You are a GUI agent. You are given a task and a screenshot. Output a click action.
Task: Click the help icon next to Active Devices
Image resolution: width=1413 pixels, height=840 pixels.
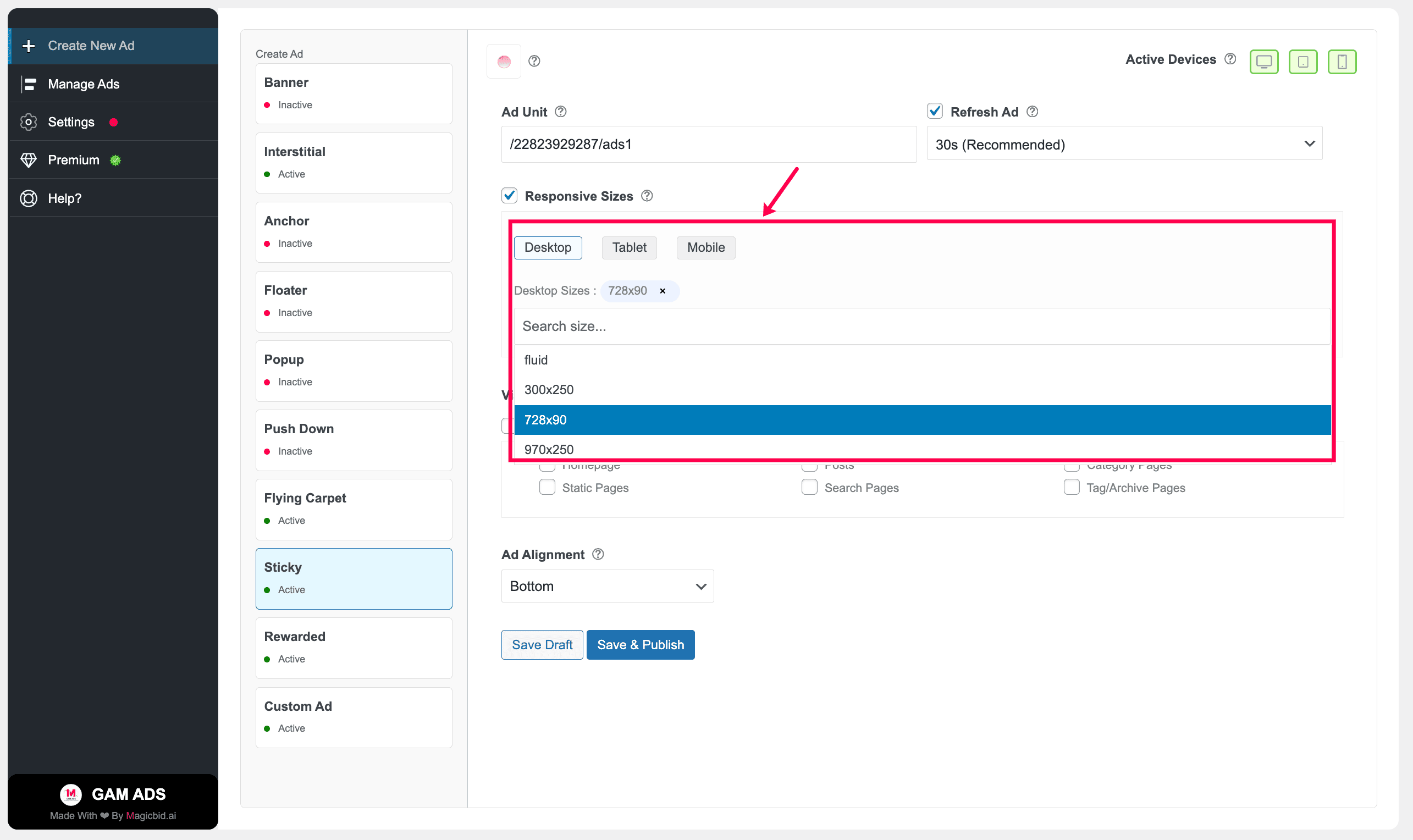tap(1229, 59)
